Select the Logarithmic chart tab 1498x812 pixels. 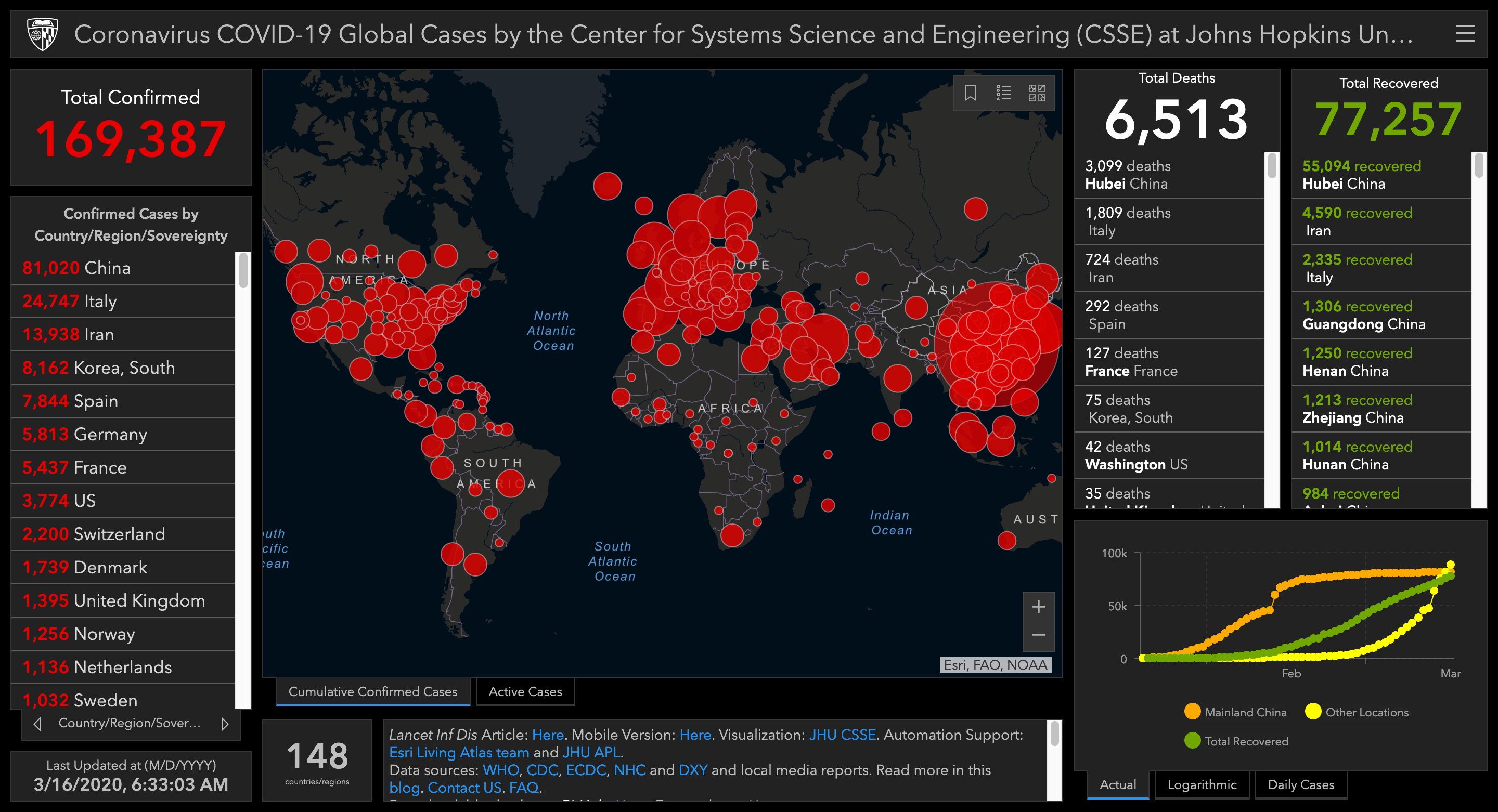point(1202,784)
